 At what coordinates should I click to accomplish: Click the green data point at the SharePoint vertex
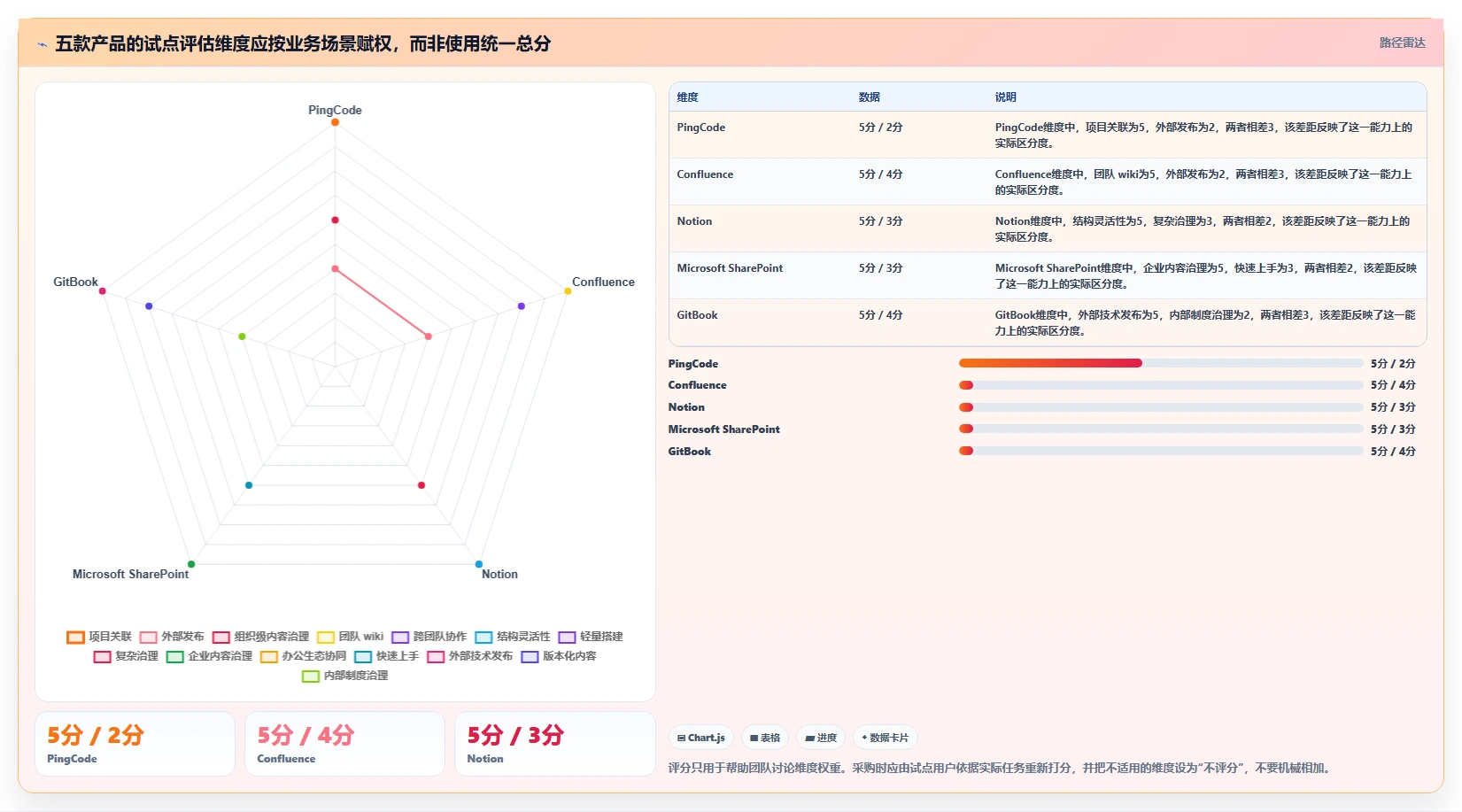click(191, 564)
